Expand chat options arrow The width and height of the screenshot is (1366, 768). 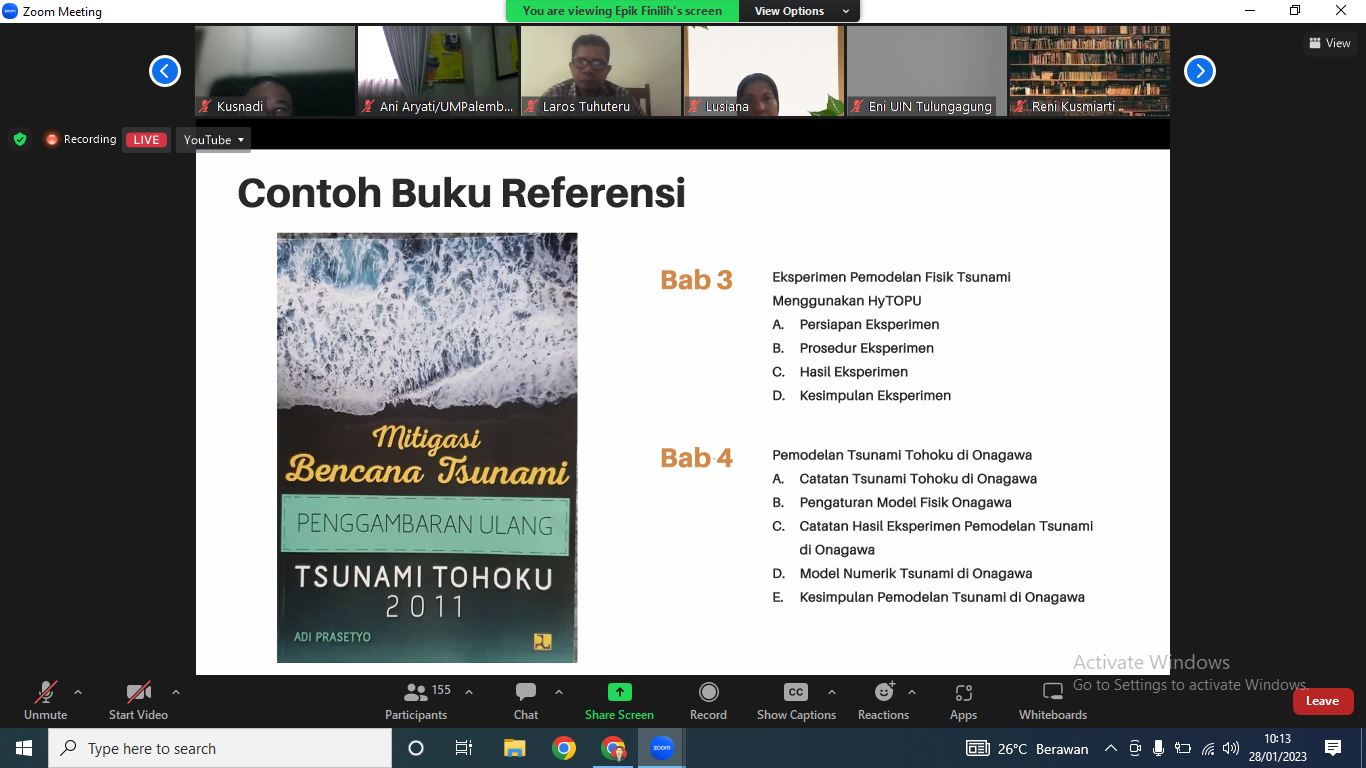(559, 692)
